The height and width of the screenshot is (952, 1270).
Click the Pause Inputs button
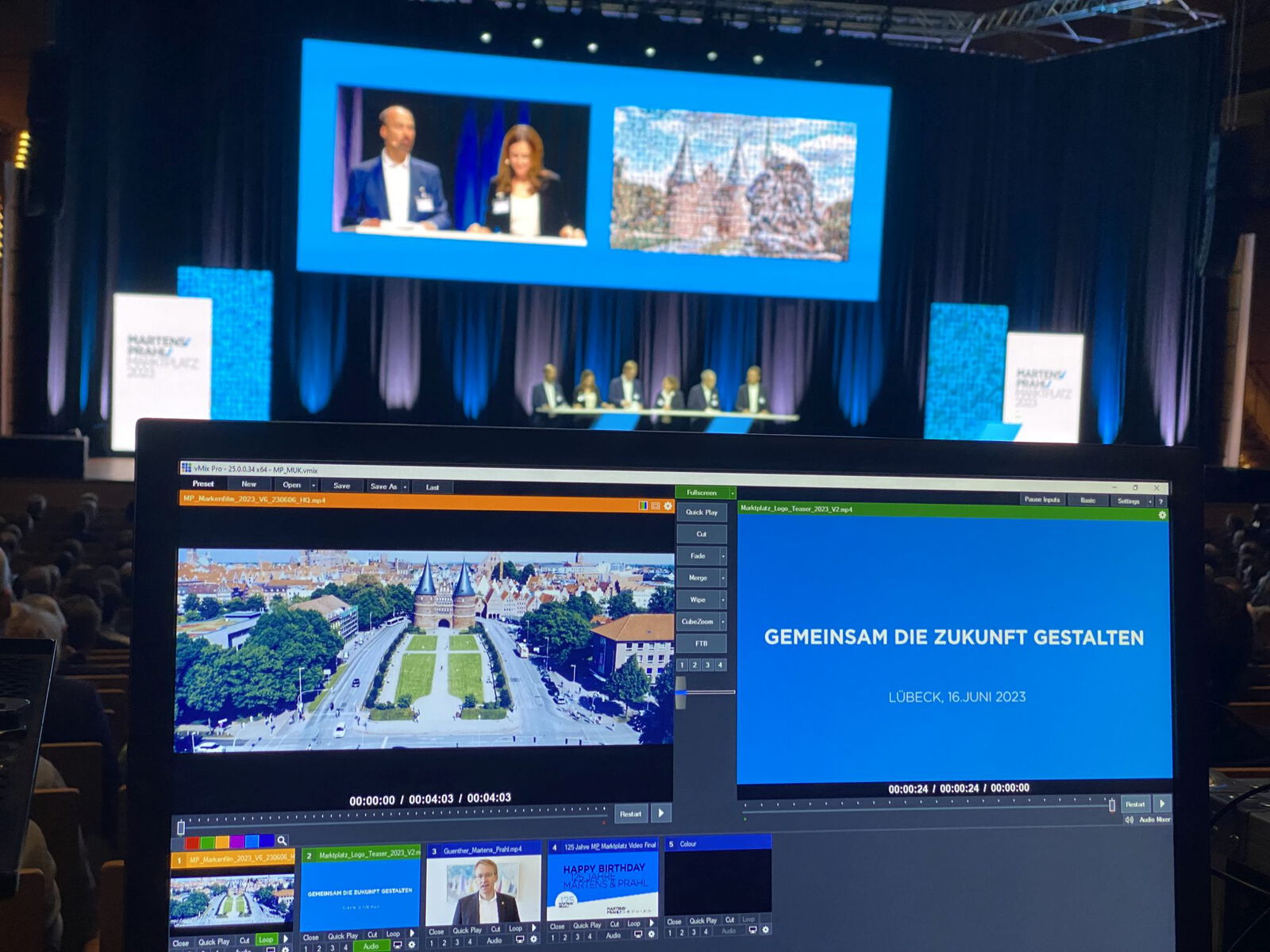(1041, 500)
